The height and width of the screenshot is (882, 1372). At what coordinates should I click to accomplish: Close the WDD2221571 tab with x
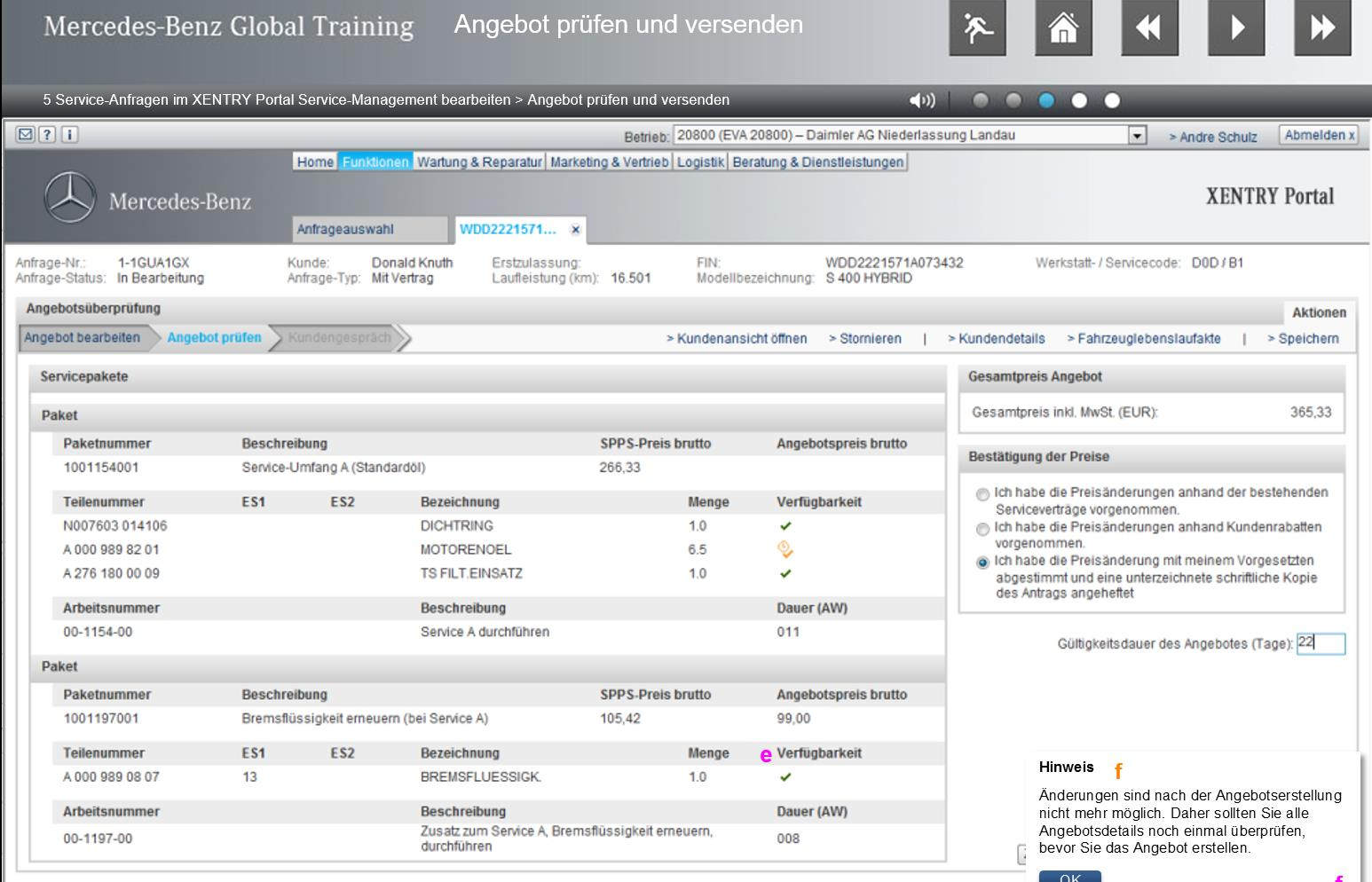pyautogui.click(x=575, y=230)
